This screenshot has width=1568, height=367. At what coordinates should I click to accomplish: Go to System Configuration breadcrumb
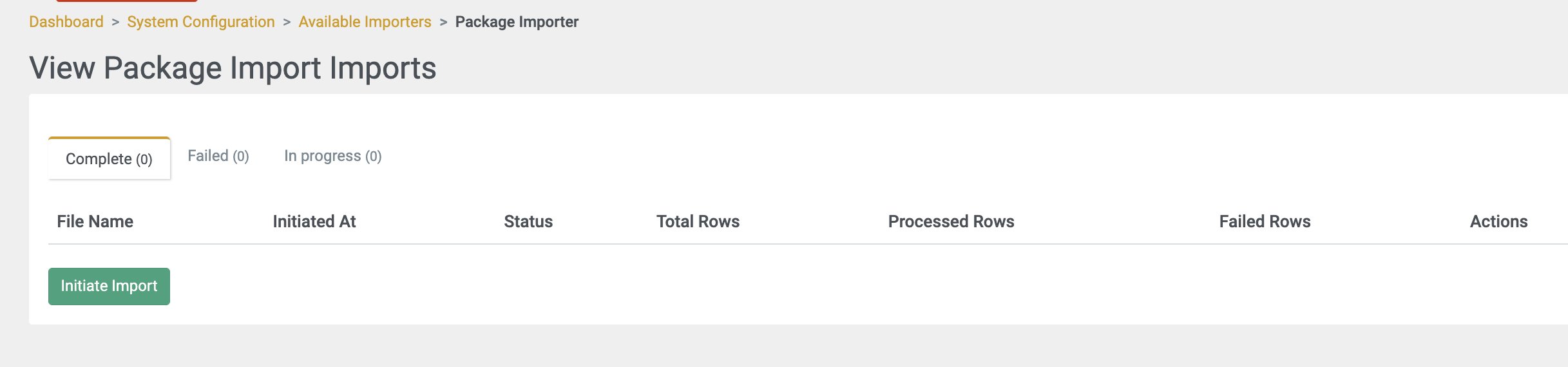201,22
